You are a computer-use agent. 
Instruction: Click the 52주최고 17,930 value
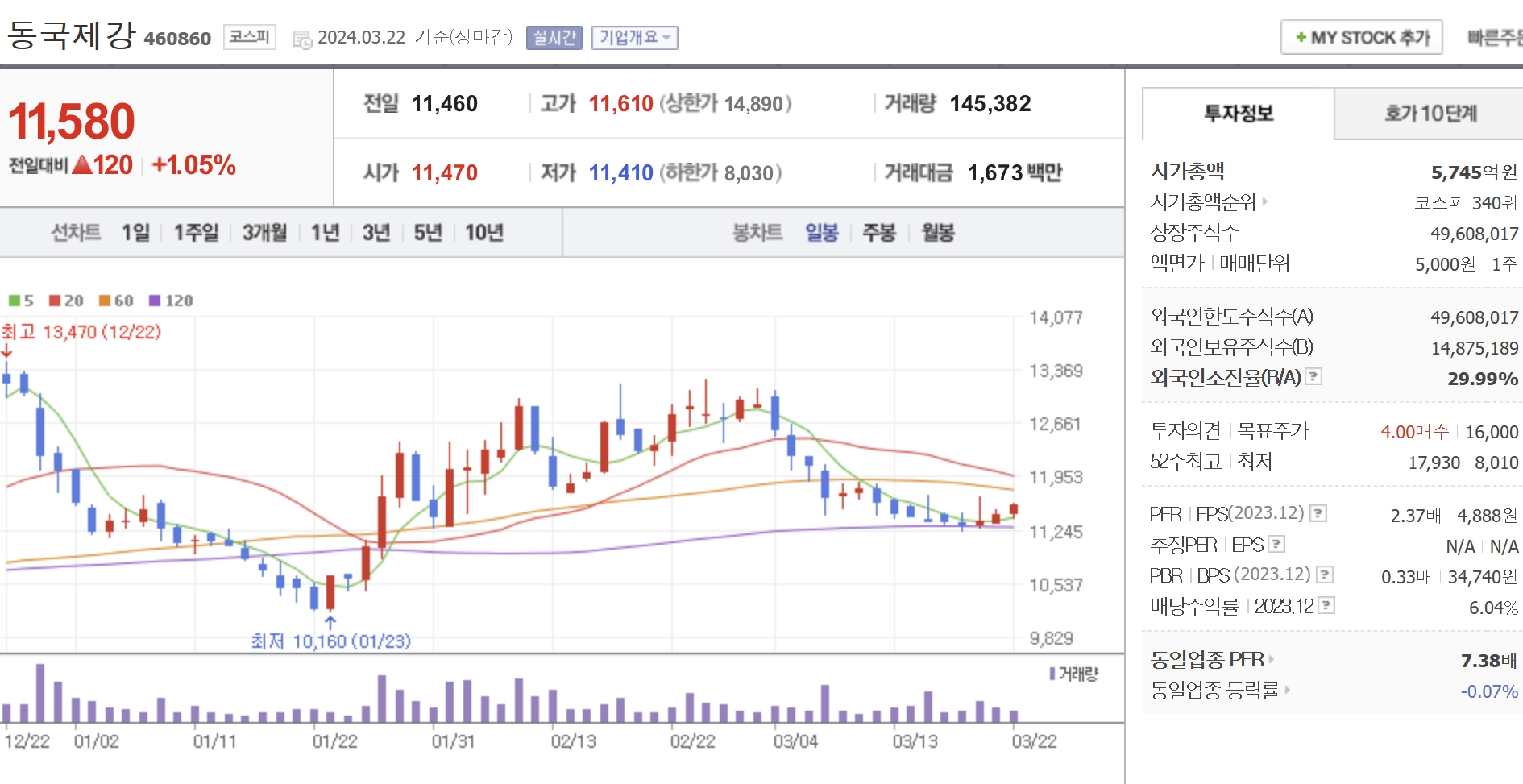pyautogui.click(x=1434, y=463)
